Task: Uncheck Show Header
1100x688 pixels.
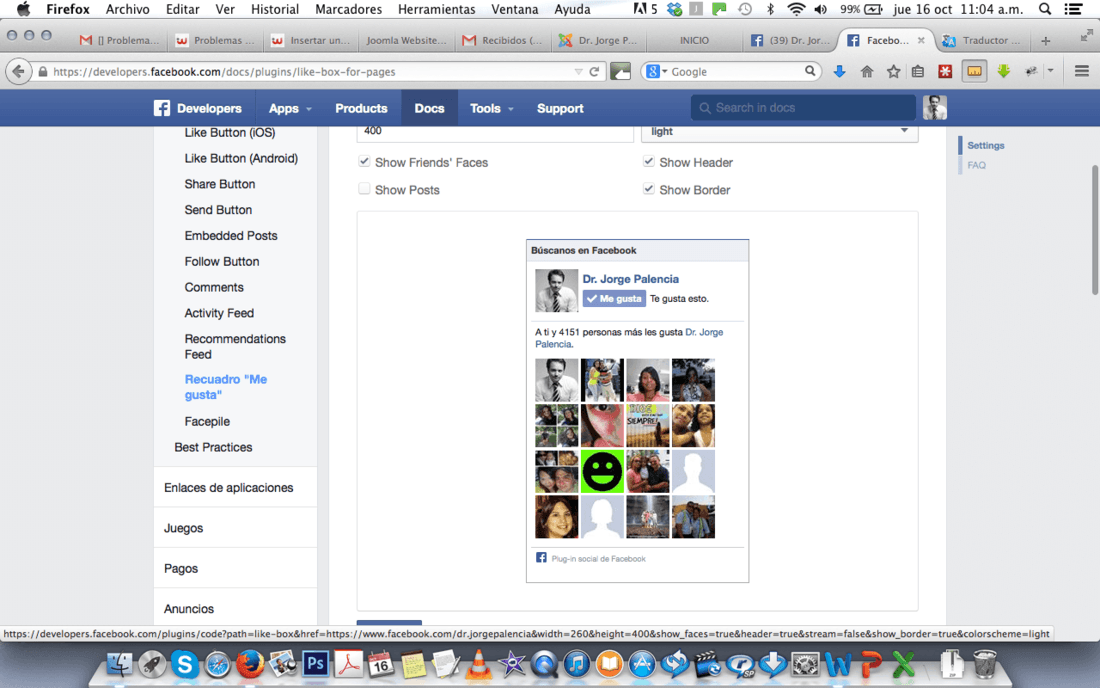Action: (x=649, y=162)
